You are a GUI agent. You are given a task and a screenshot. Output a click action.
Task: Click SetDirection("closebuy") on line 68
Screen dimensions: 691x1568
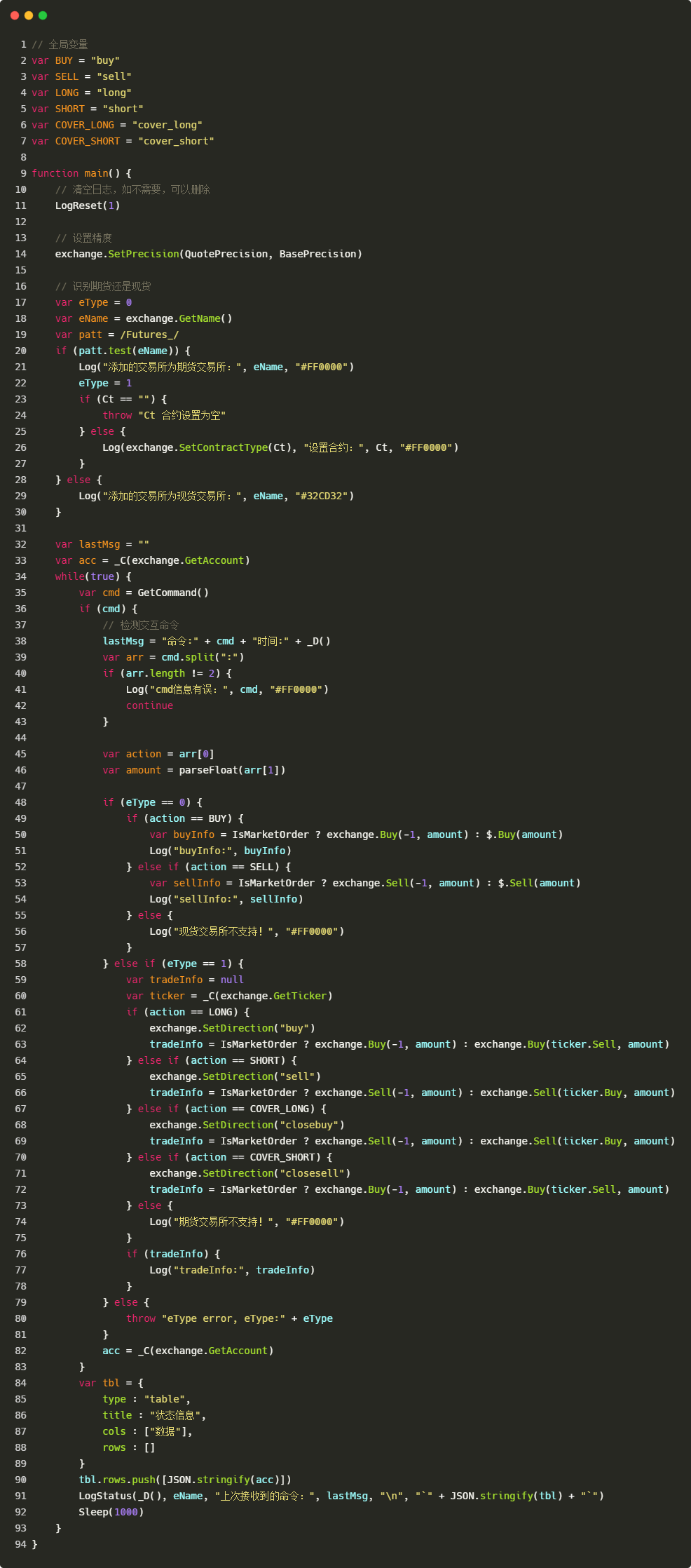tap(273, 1125)
